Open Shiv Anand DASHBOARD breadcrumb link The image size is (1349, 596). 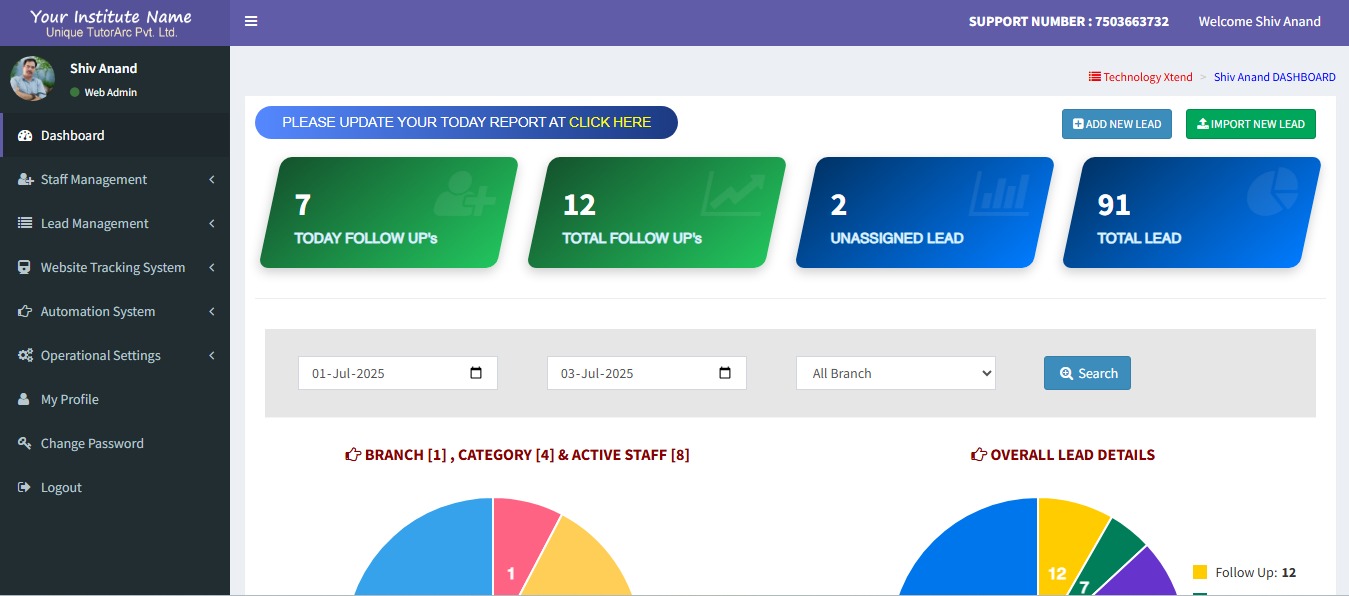[1275, 77]
